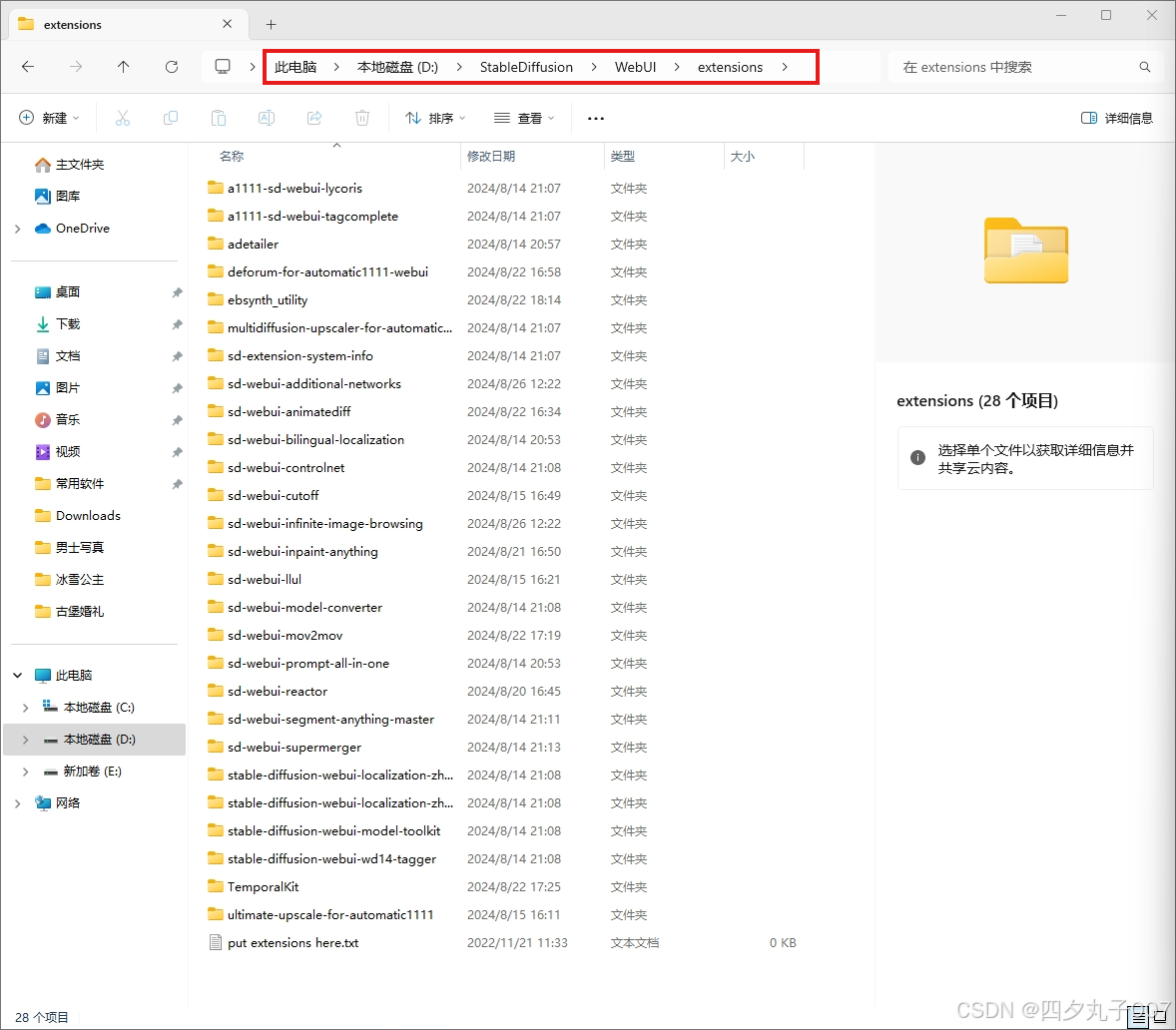Unpin 桌面 using its pin icon
1176x1030 pixels.
(x=177, y=292)
